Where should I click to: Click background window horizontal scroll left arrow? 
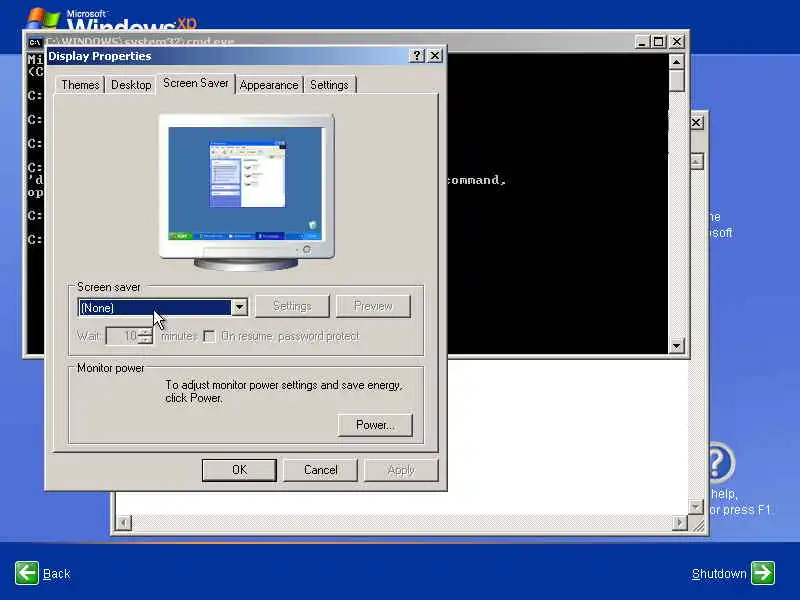click(123, 522)
